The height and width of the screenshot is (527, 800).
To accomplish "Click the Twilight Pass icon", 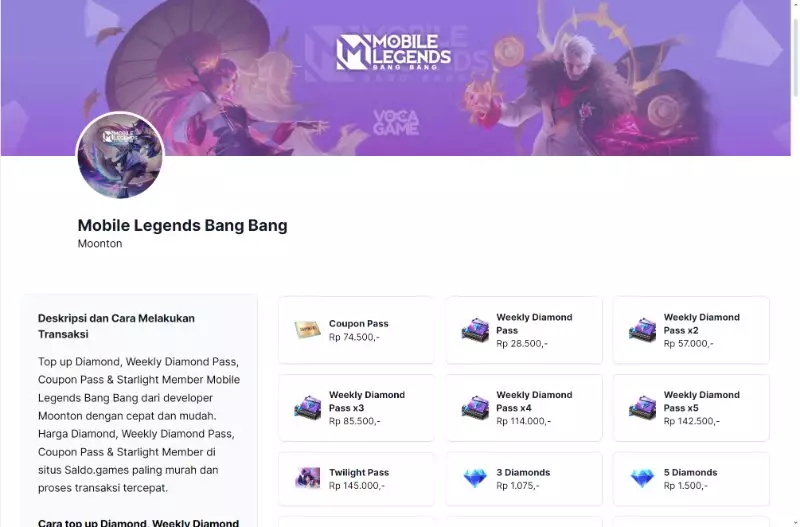I will coord(307,478).
